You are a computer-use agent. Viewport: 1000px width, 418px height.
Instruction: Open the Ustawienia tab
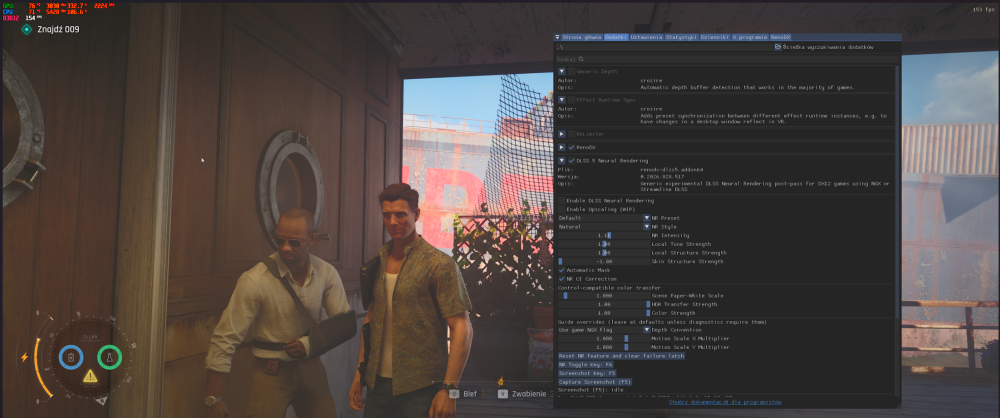(x=647, y=38)
